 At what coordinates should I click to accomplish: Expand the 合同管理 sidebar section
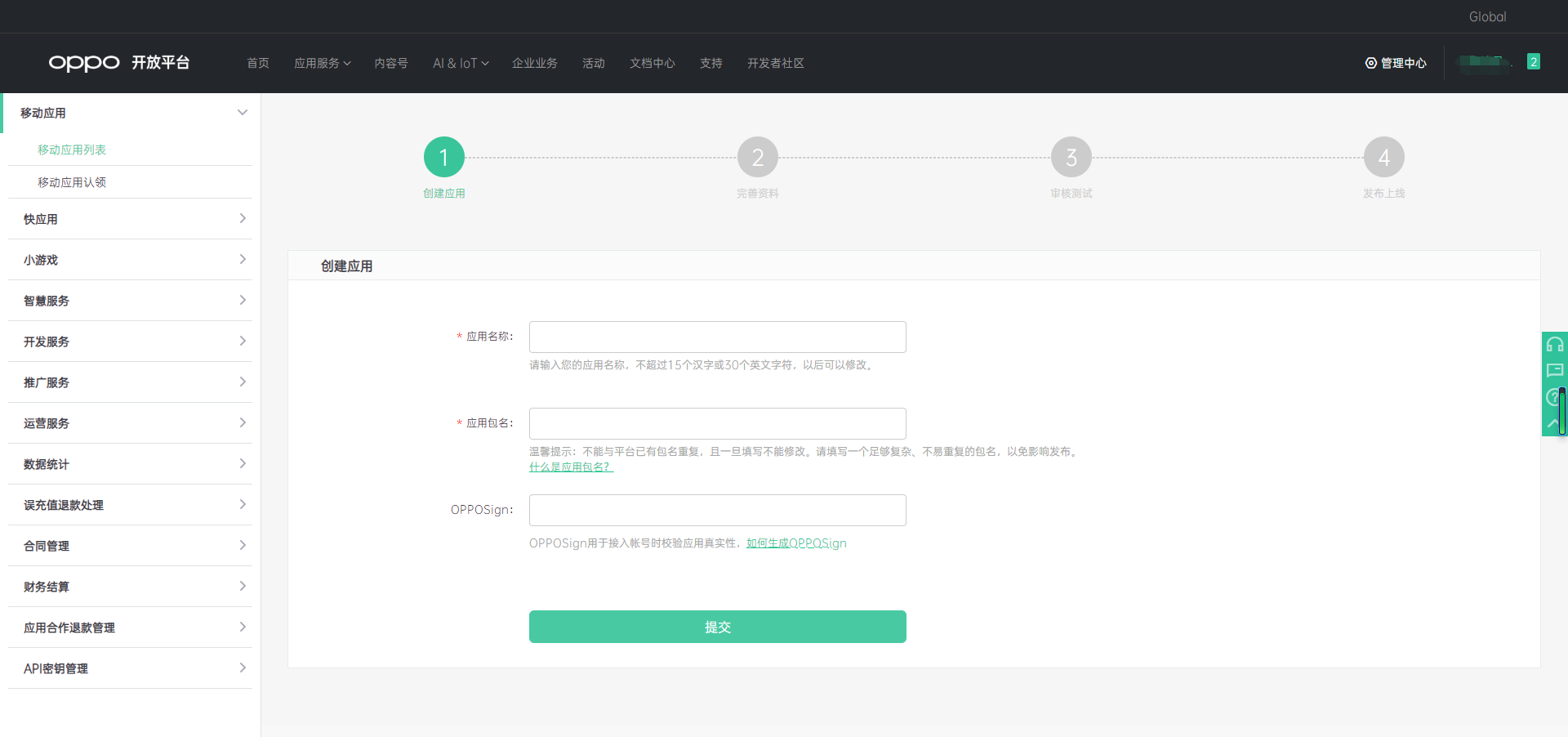pyautogui.click(x=131, y=546)
